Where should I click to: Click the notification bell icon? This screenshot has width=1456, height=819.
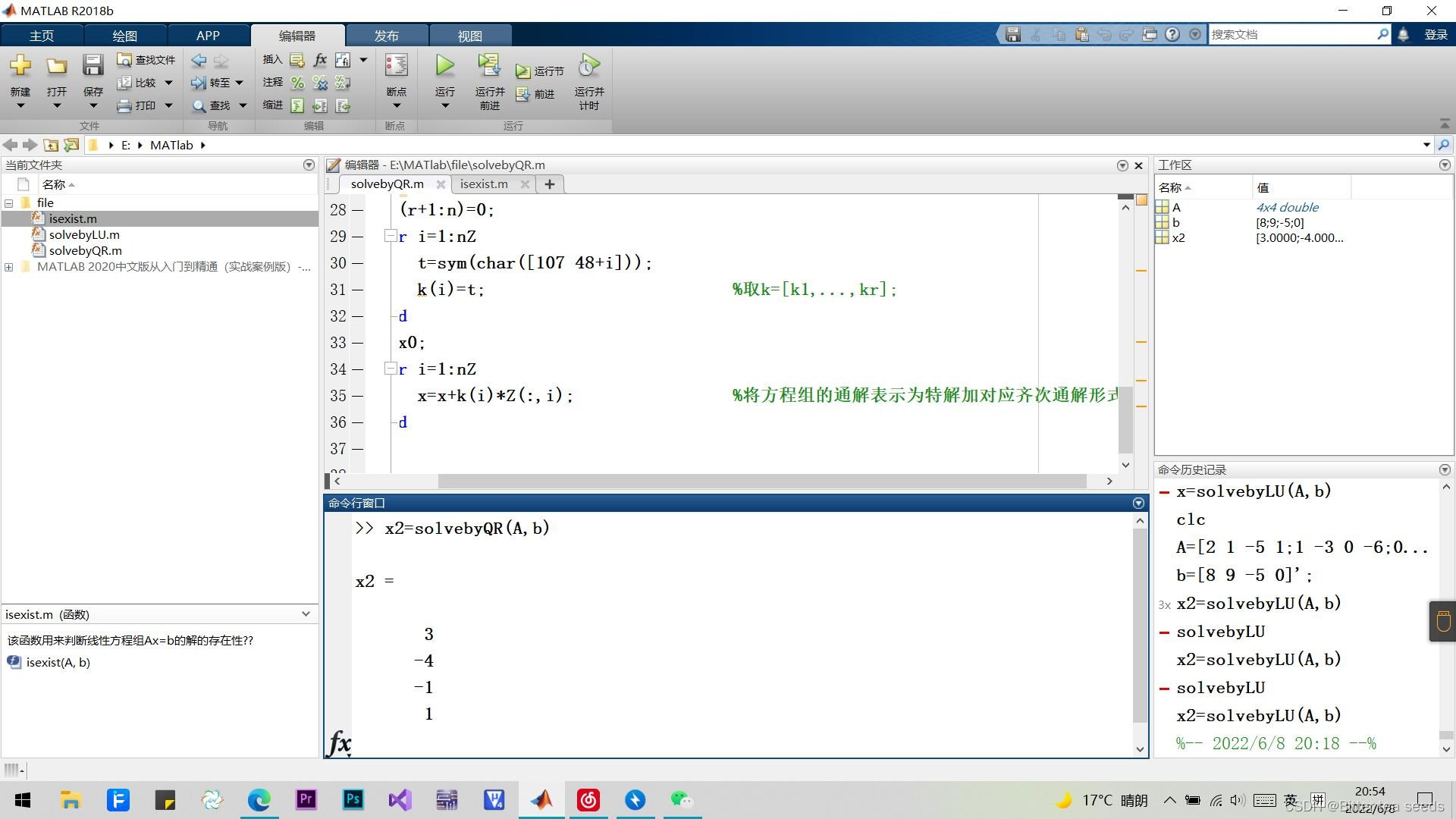1403,35
